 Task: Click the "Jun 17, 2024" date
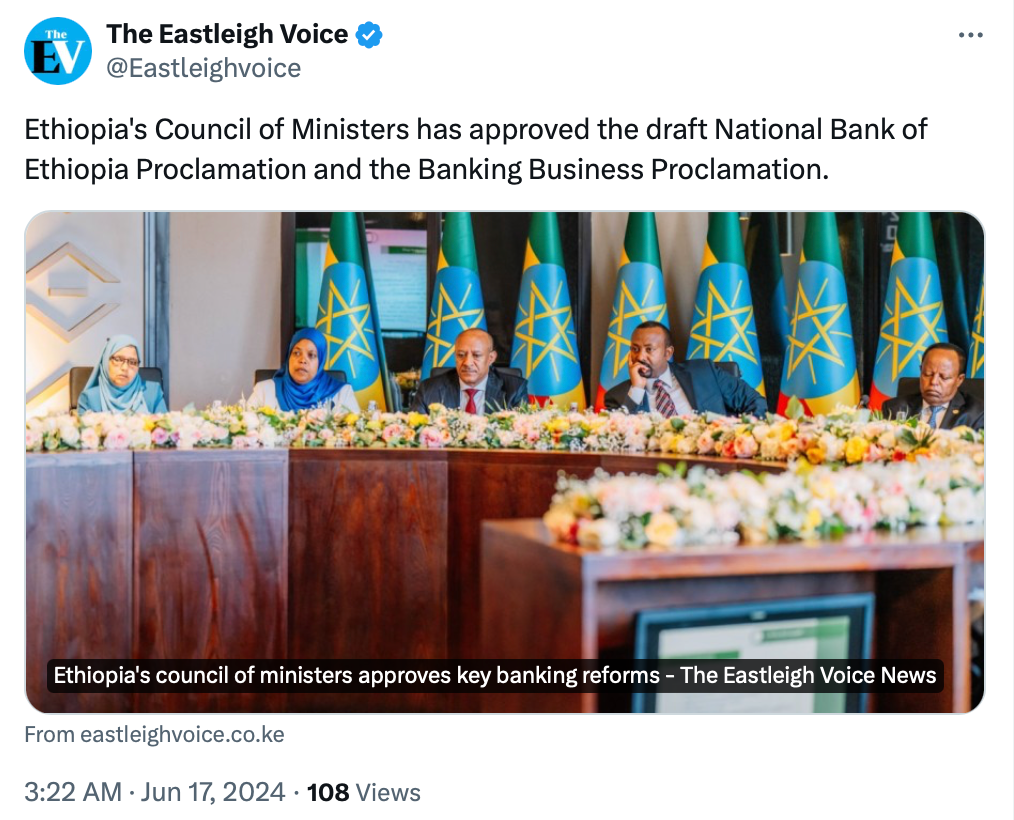pyautogui.click(x=212, y=793)
